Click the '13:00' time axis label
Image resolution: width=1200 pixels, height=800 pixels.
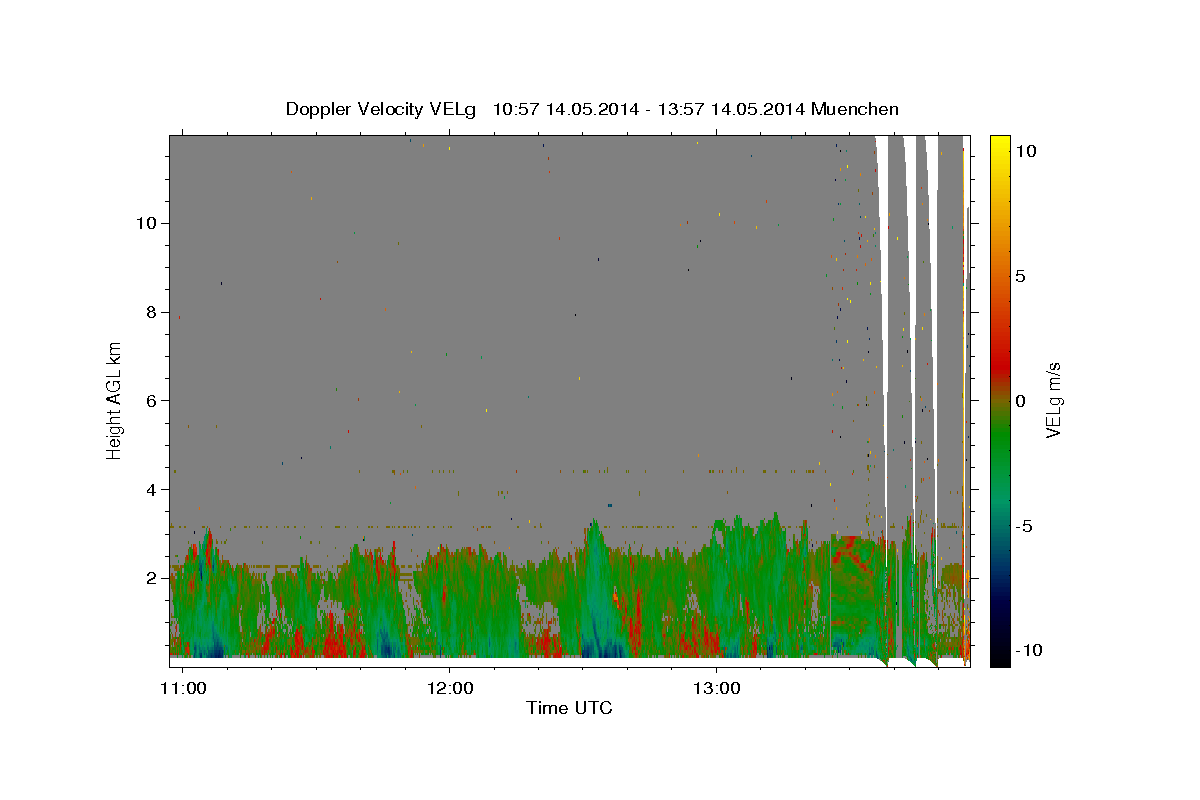717,689
